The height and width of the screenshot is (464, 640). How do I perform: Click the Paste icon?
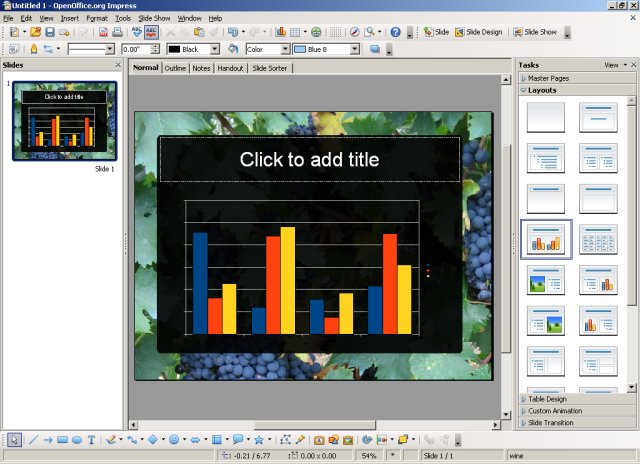pos(199,32)
